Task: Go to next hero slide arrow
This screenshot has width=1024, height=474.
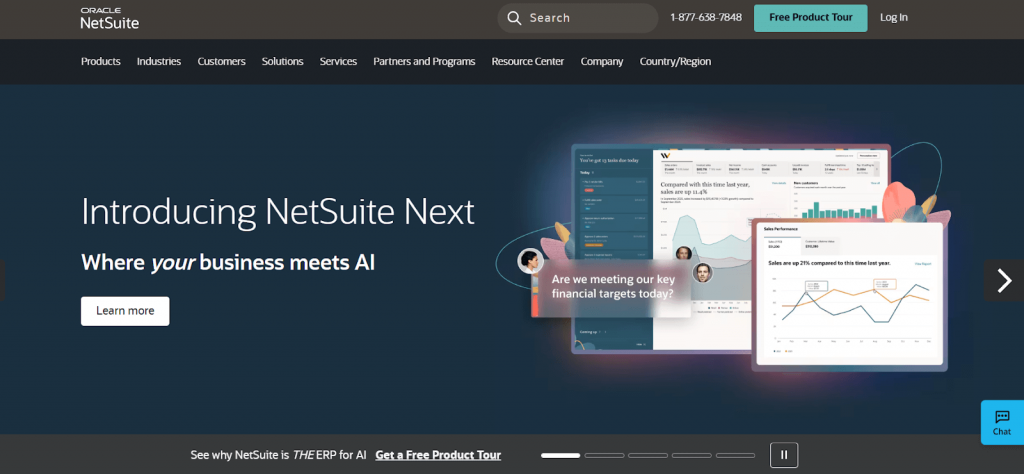Action: click(x=1004, y=280)
